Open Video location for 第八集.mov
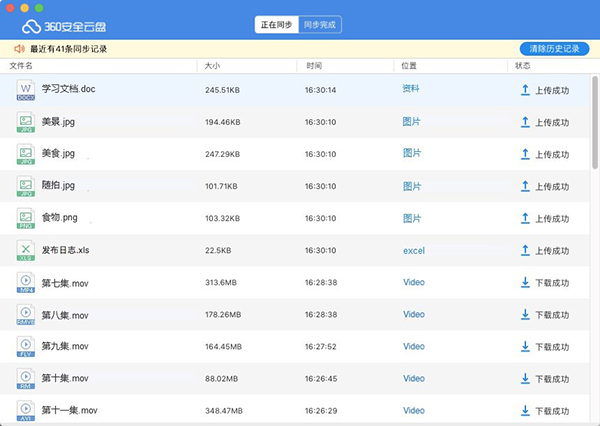Screen dimensions: 600x426 (414, 315)
